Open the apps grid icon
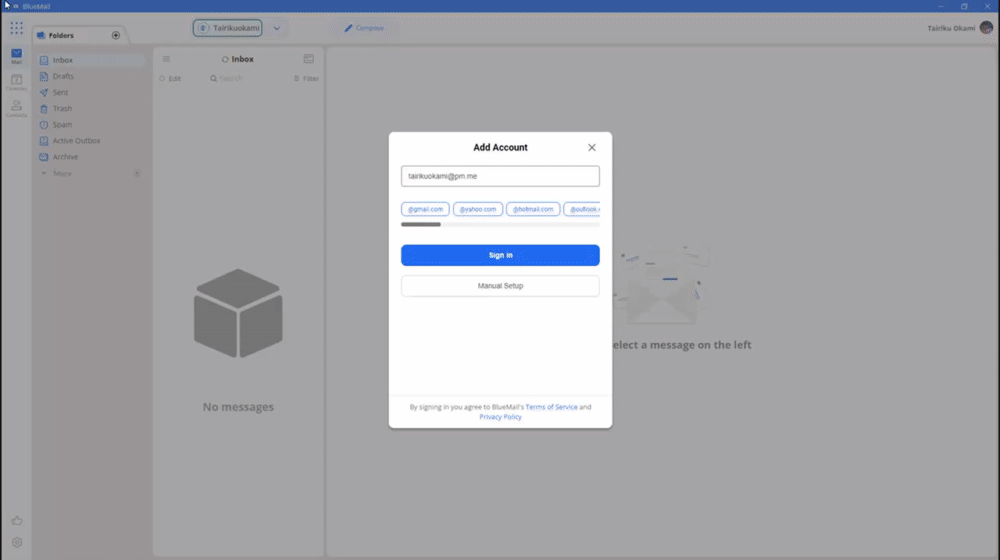 point(17,28)
